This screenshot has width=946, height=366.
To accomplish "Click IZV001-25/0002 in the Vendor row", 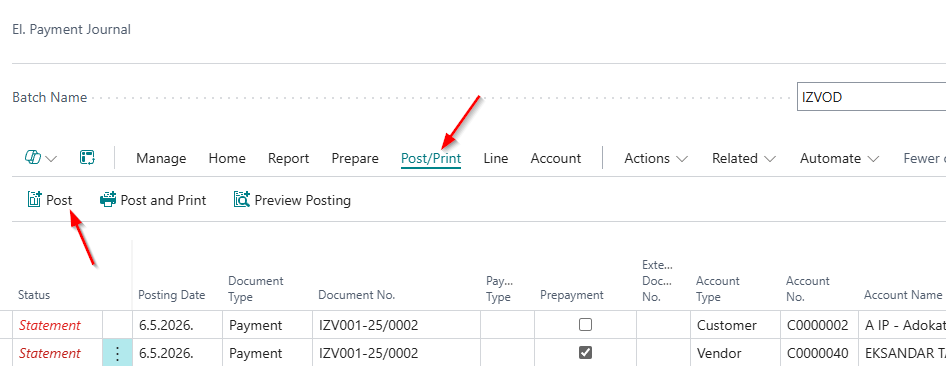I will click(x=369, y=353).
